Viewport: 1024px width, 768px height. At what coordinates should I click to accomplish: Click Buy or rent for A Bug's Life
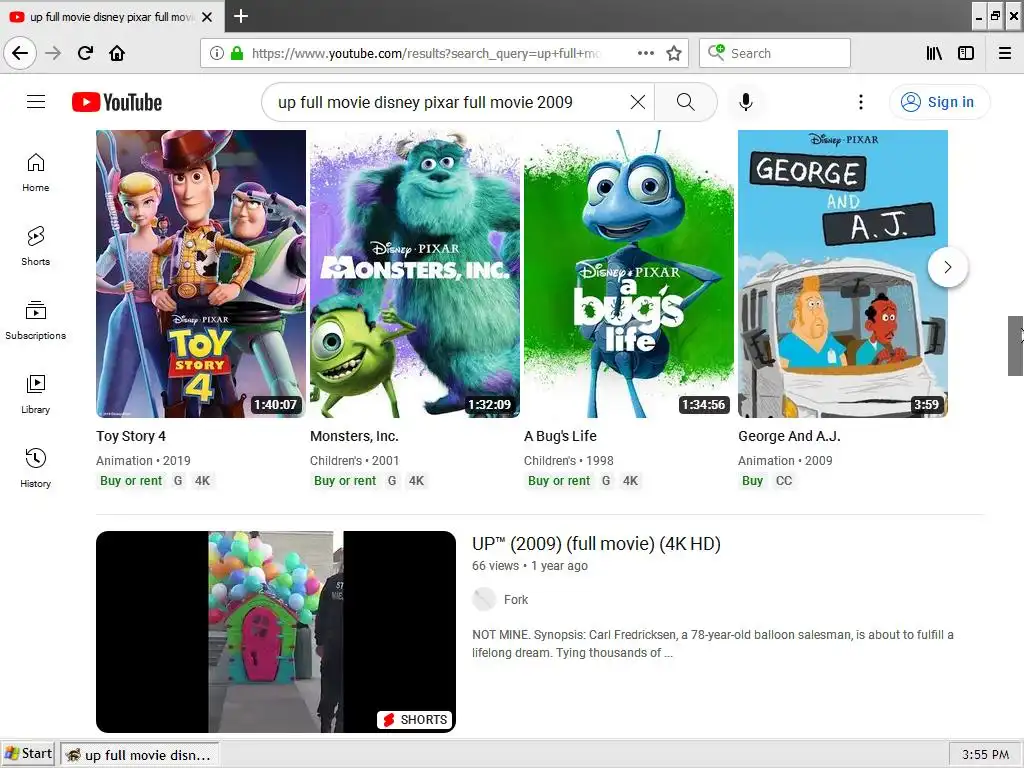tap(559, 481)
